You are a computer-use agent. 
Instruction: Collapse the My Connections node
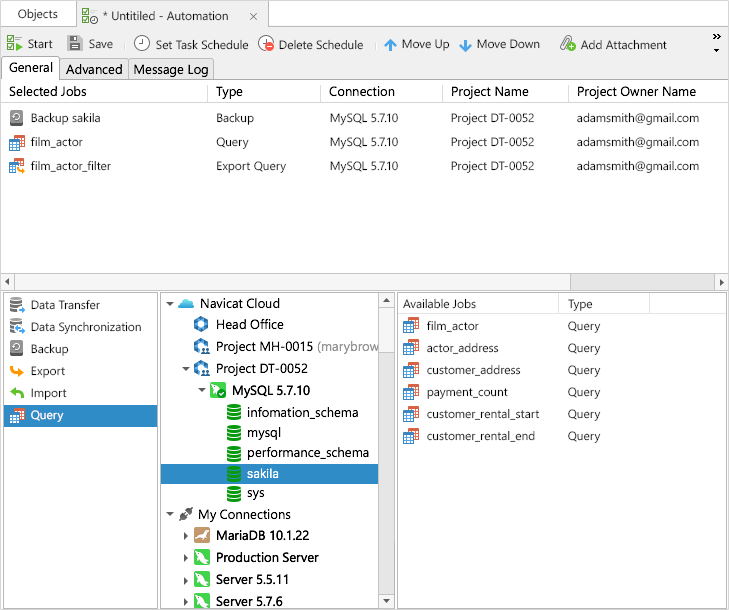click(170, 514)
